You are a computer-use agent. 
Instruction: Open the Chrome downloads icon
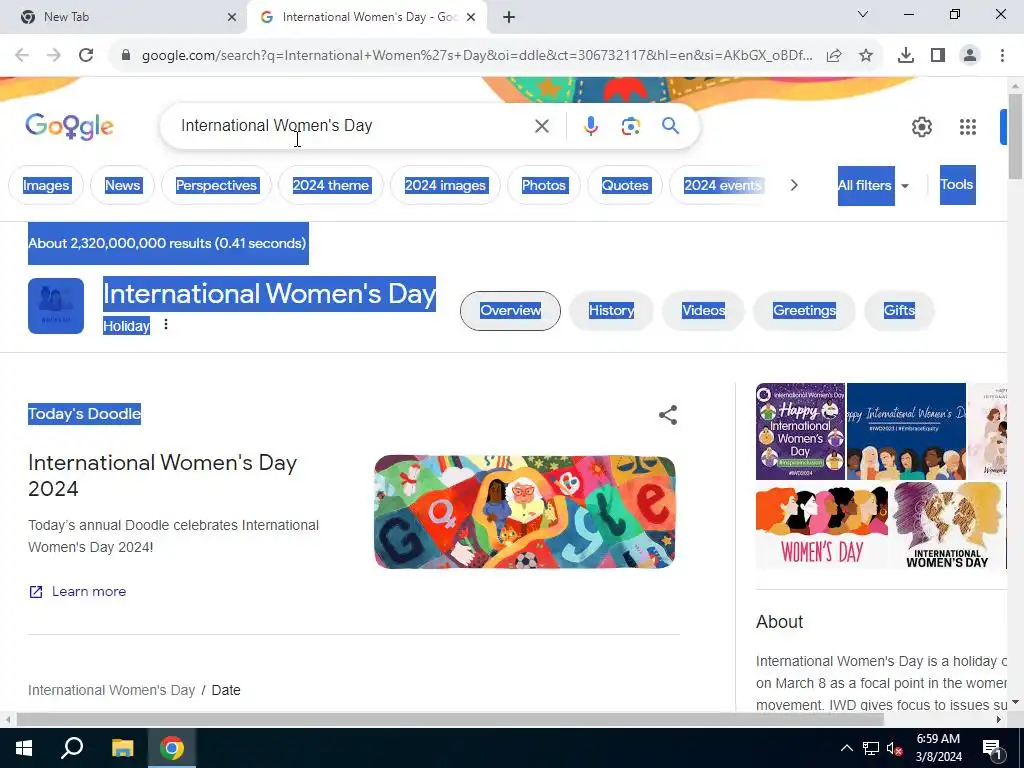(906, 56)
